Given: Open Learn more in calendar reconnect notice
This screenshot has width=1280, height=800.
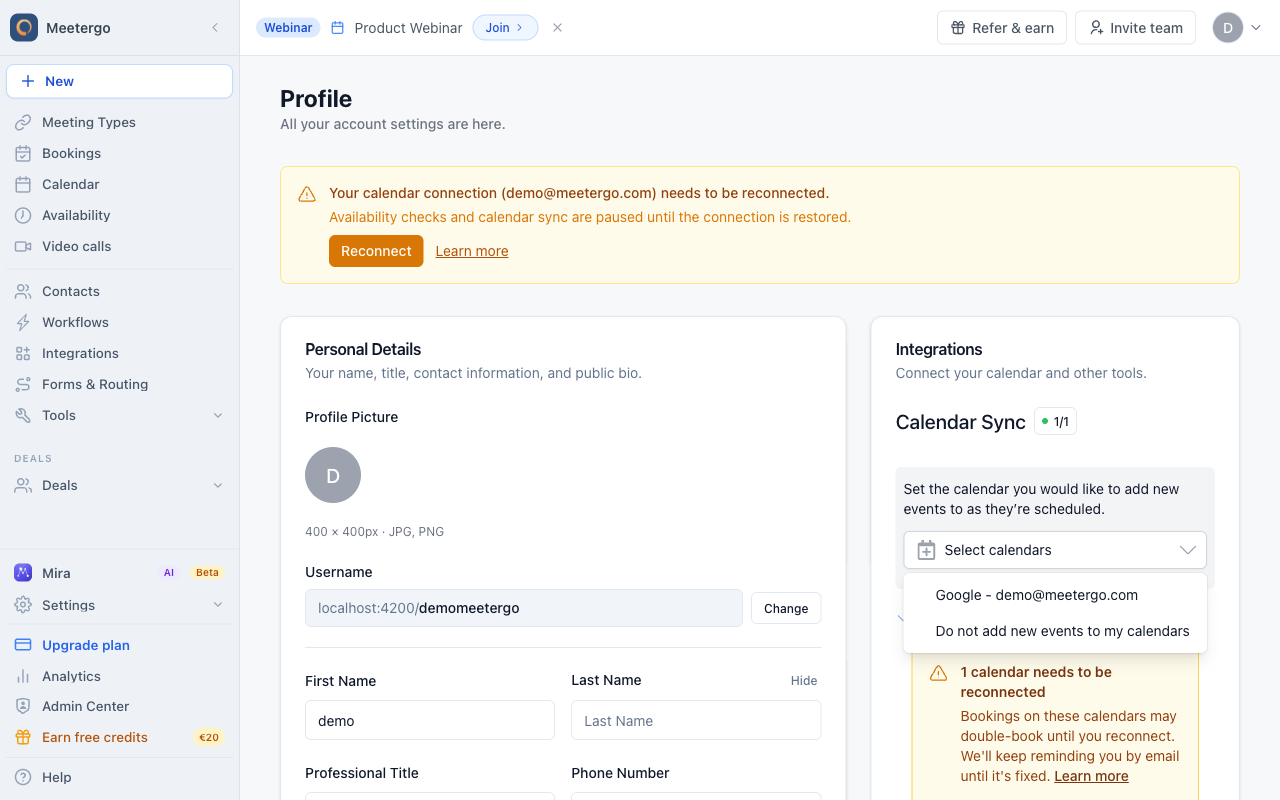Looking at the screenshot, I should tap(1091, 776).
